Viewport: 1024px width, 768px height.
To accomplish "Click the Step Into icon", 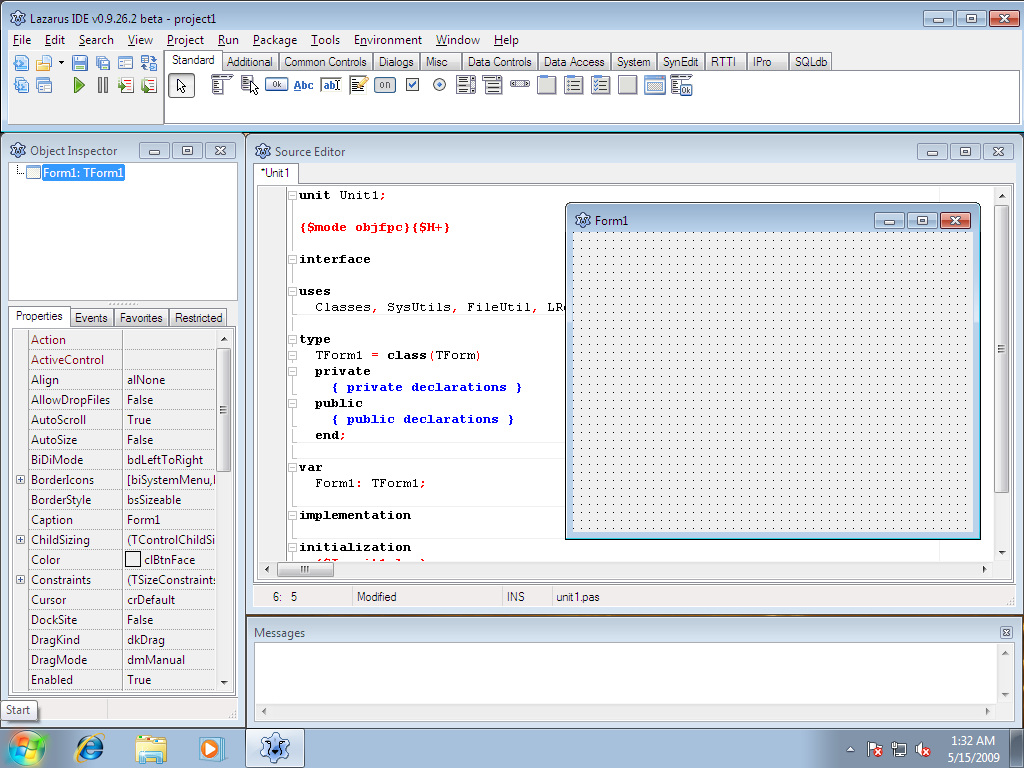I will [125, 85].
